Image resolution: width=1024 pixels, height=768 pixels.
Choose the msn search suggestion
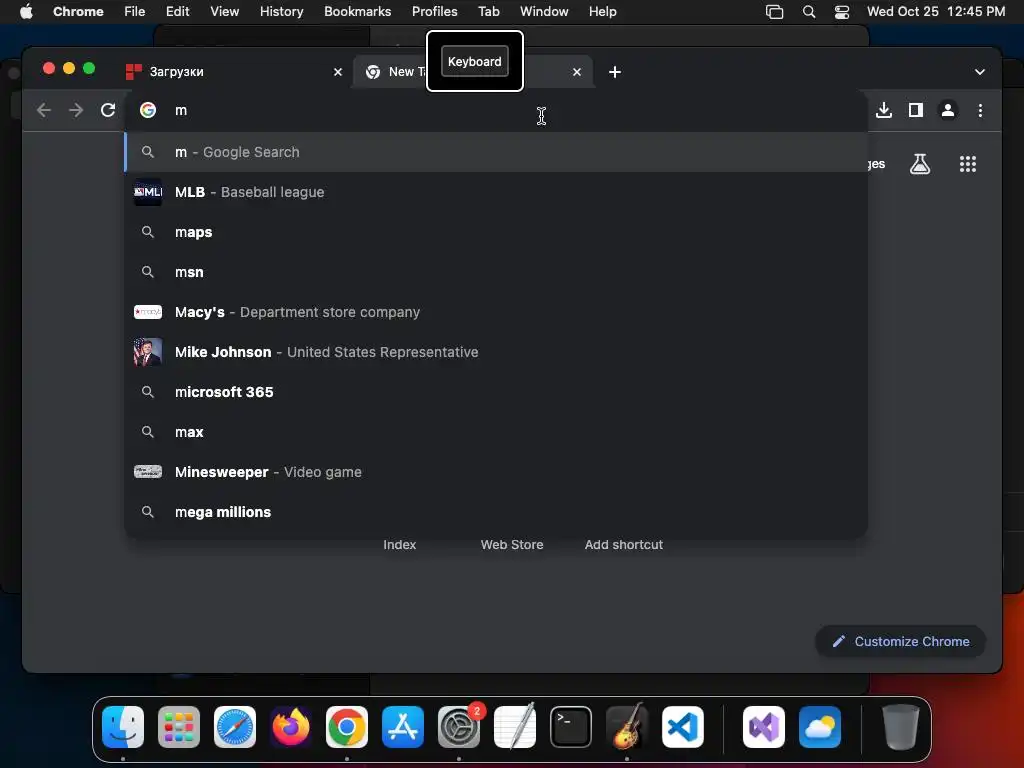496,272
